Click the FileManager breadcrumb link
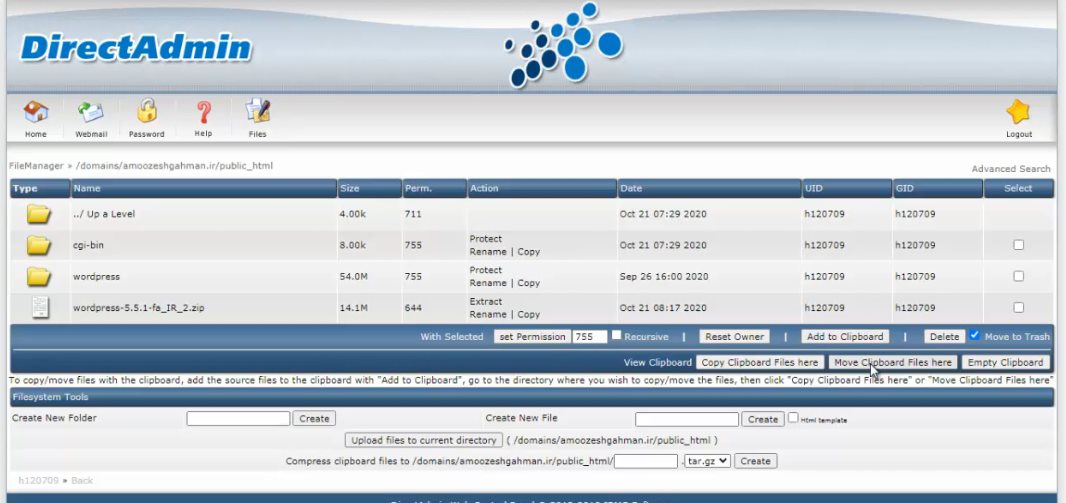Viewport: 1066px width, 503px height. pyautogui.click(x=36, y=166)
